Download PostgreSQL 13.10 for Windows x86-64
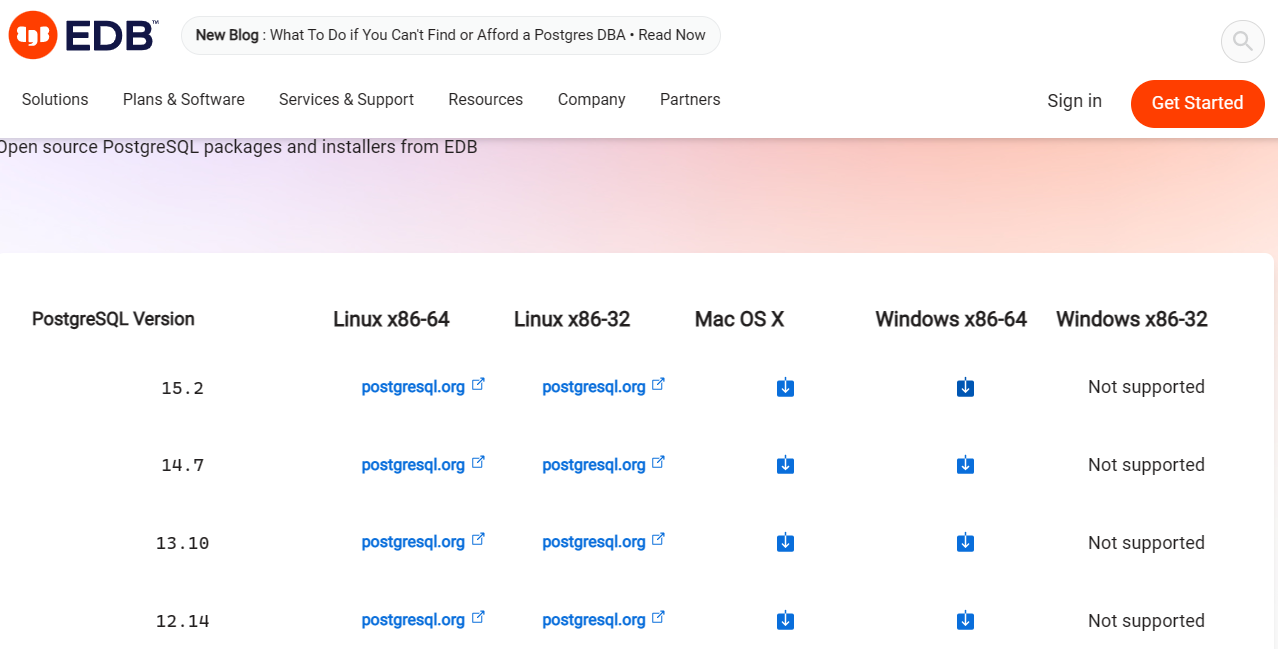This screenshot has width=1278, height=649. (x=966, y=543)
